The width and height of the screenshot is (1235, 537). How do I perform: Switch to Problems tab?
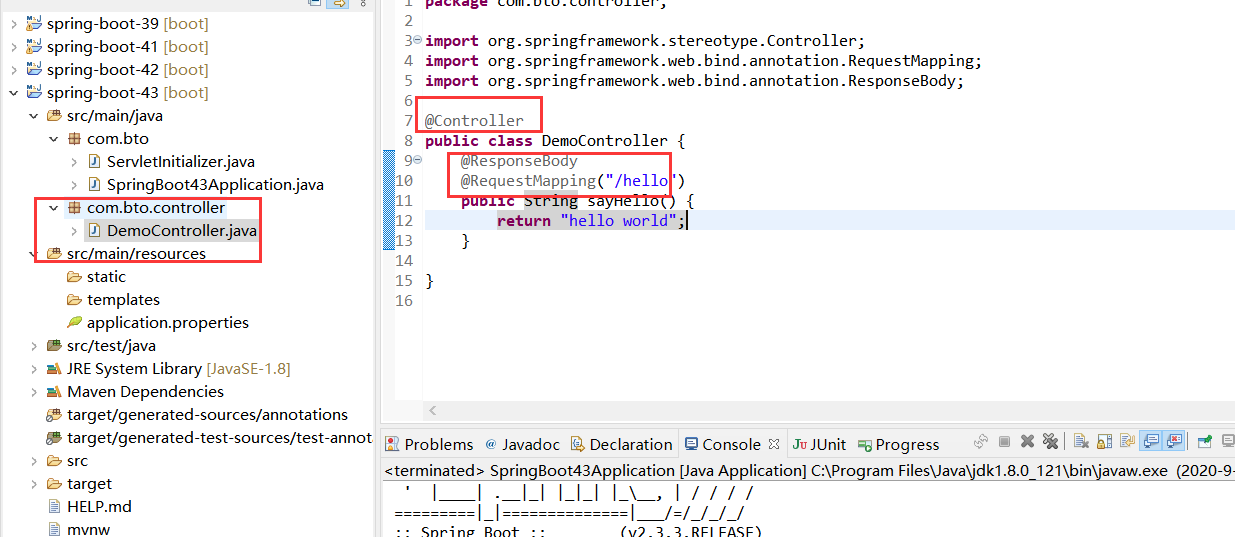pyautogui.click(x=429, y=444)
